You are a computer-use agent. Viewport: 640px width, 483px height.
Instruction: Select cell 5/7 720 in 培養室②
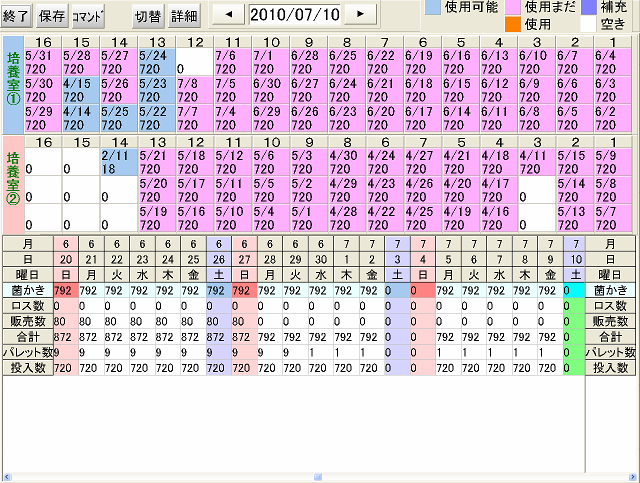(x=612, y=218)
